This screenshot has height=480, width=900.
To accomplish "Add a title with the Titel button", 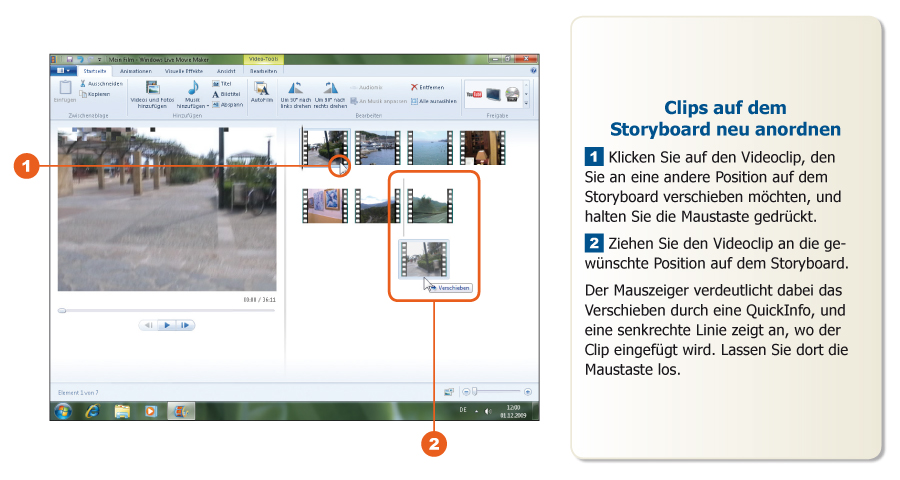I will (223, 84).
